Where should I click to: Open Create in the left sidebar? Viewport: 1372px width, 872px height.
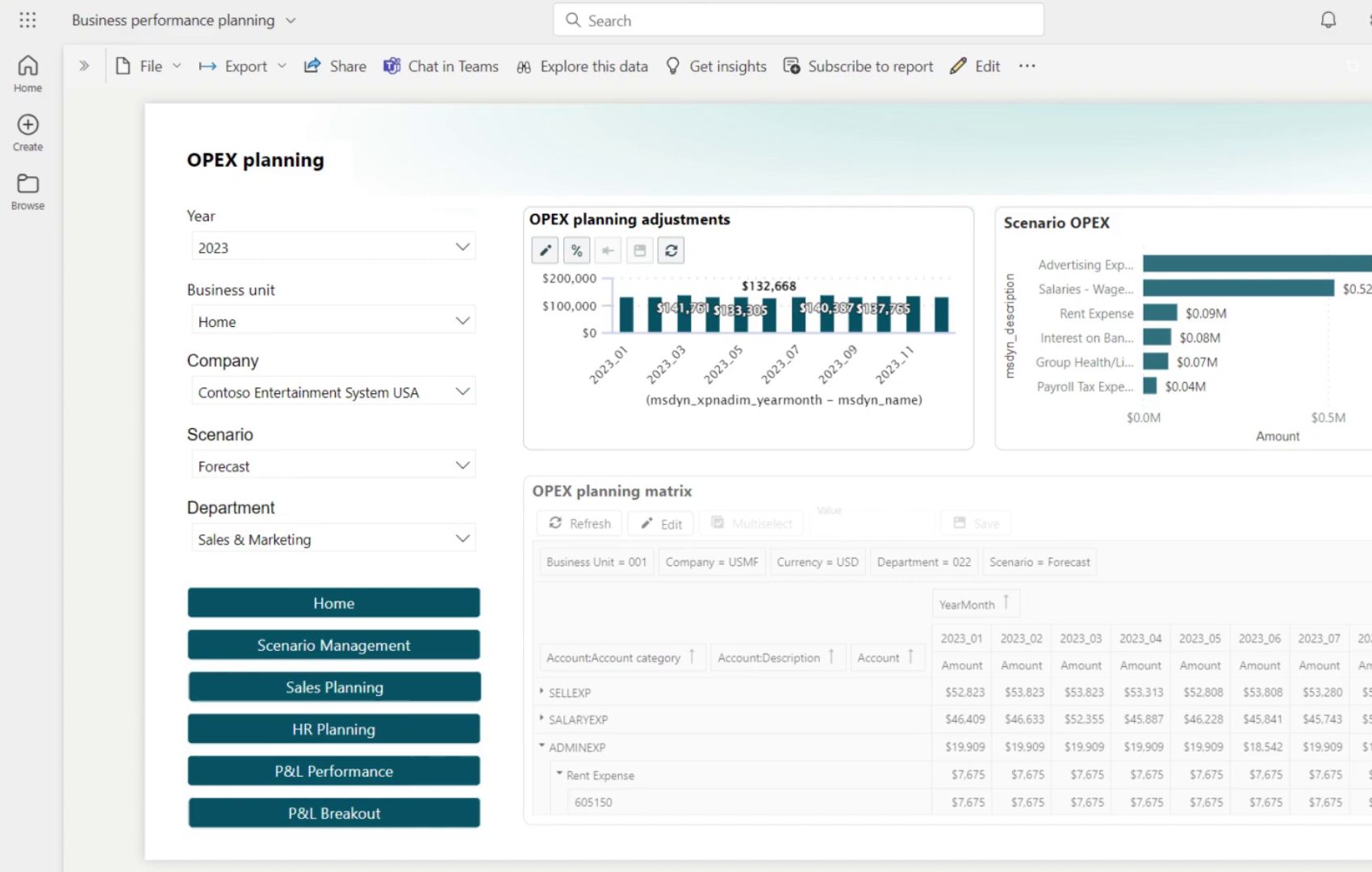click(x=27, y=133)
